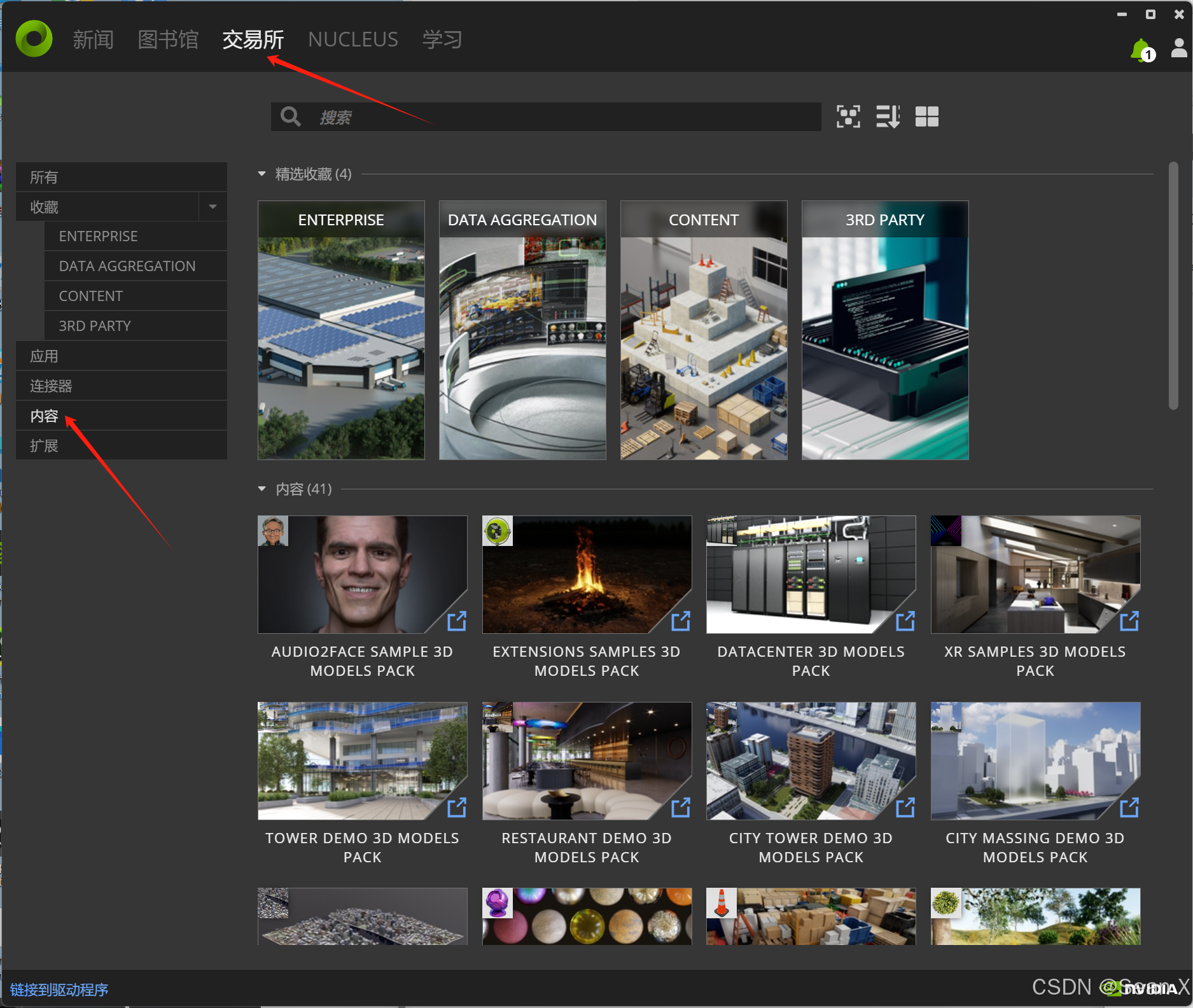Click the small server badge on Datacenter card

pos(722,531)
